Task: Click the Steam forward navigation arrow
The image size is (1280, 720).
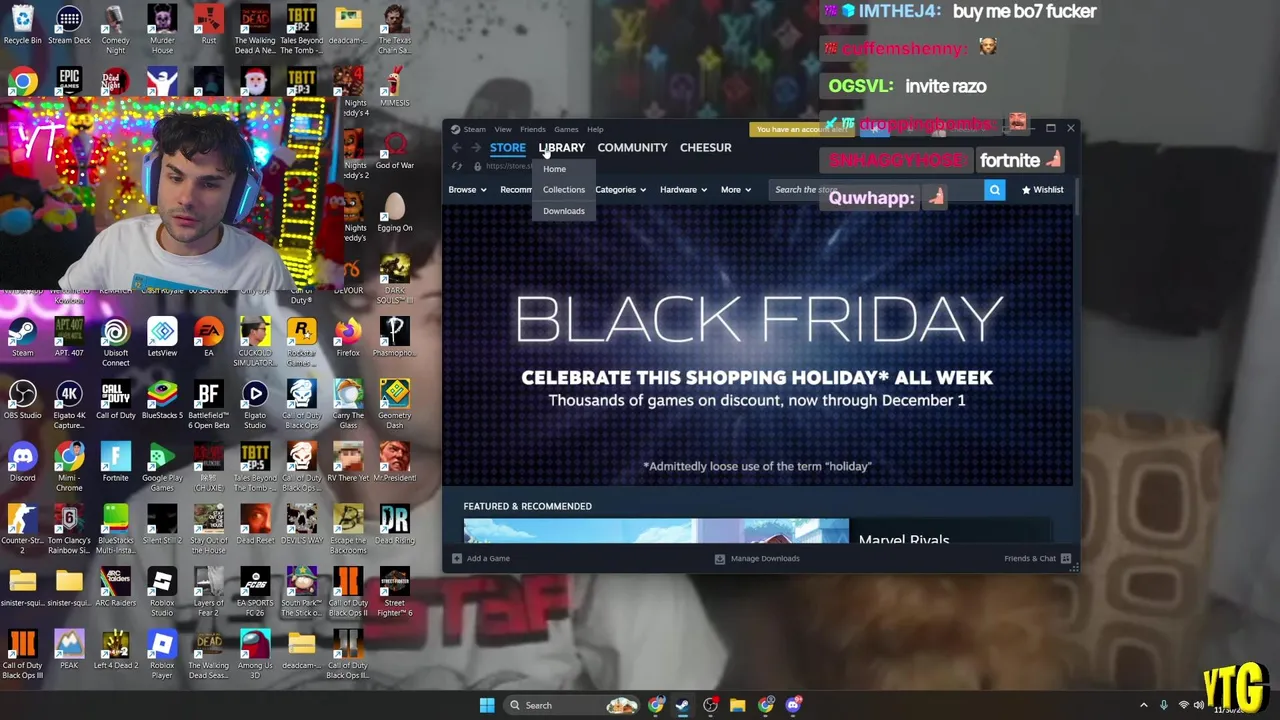Action: (x=476, y=148)
